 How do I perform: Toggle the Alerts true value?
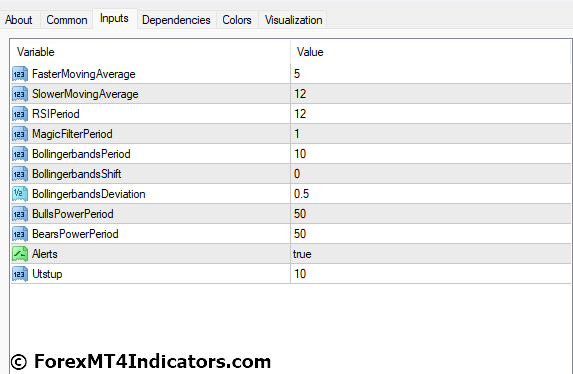pyautogui.click(x=430, y=254)
